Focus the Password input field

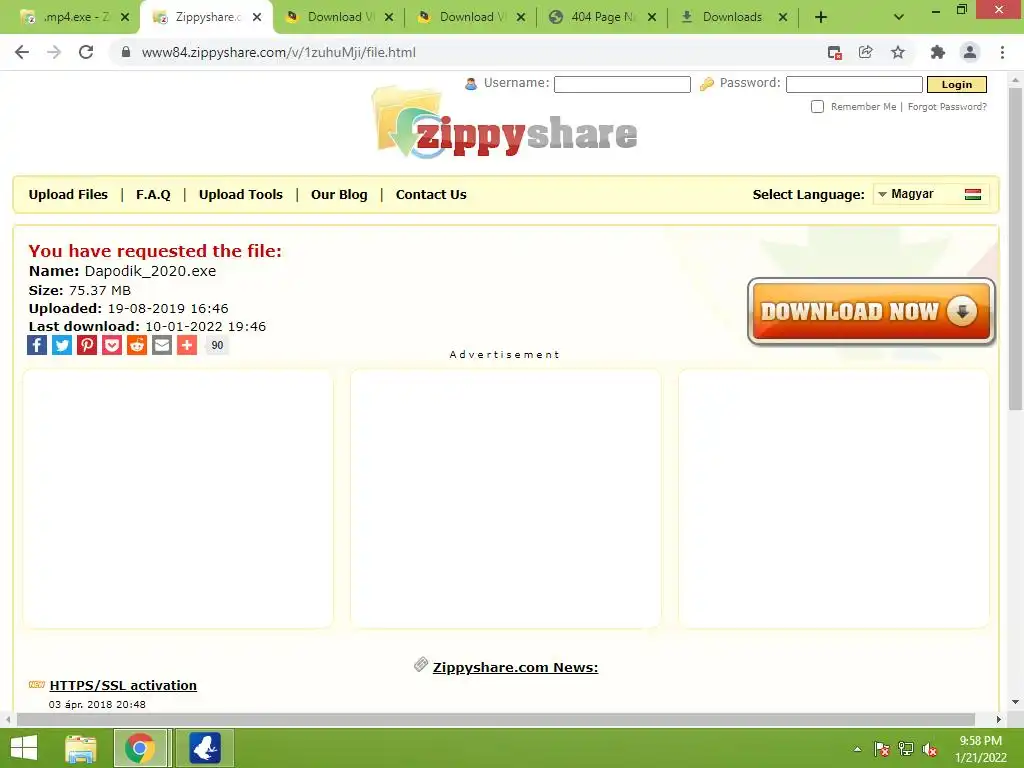[854, 84]
